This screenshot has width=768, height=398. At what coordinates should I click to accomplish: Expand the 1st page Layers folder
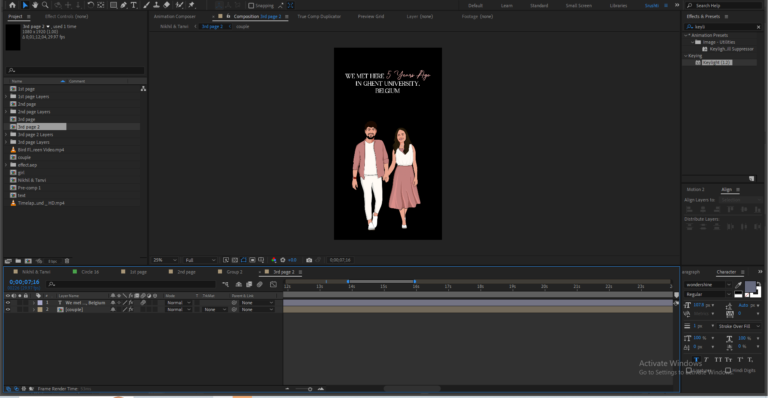6,96
